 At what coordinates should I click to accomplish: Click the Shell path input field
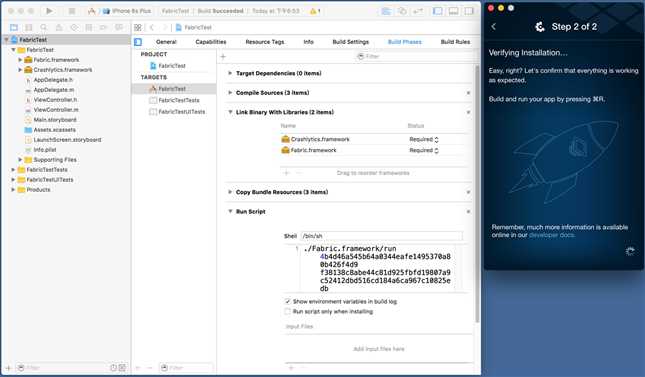(382, 236)
